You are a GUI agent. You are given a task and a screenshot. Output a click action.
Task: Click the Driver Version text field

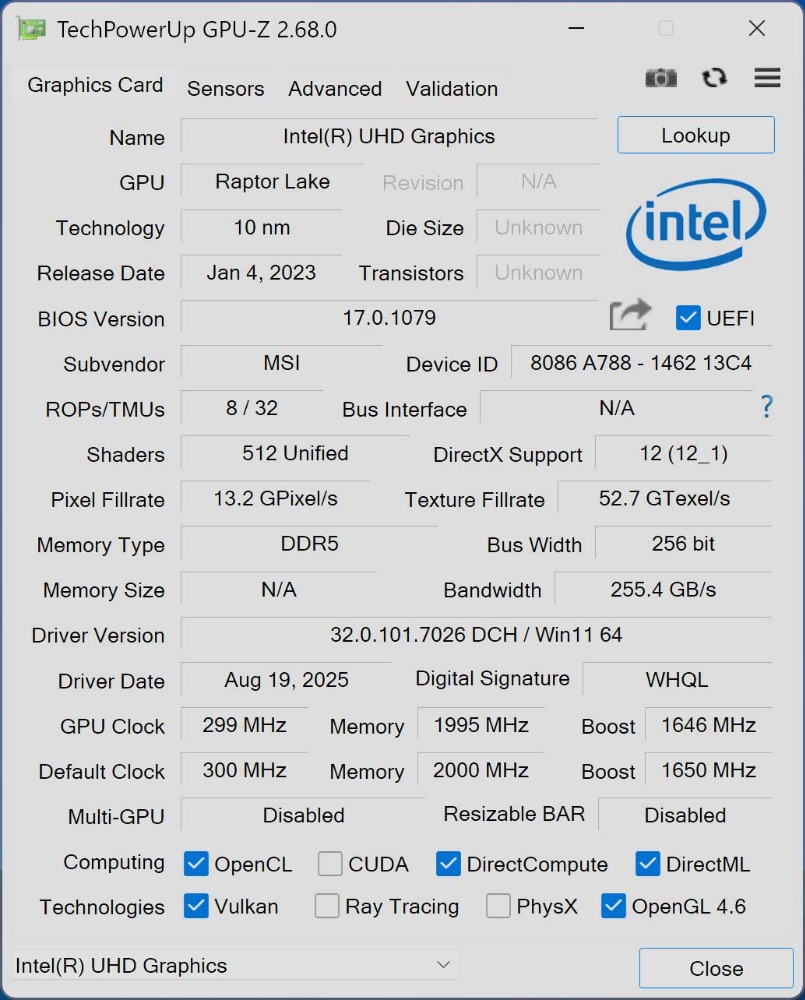(x=475, y=635)
